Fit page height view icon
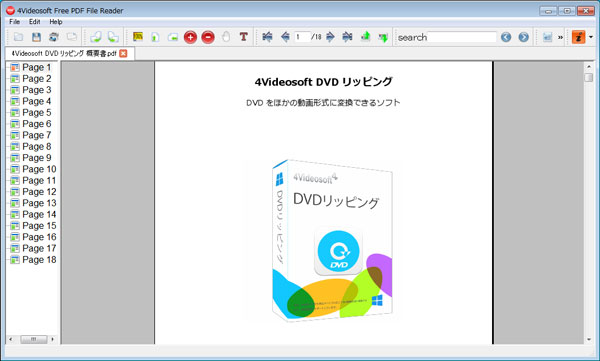 (155, 37)
